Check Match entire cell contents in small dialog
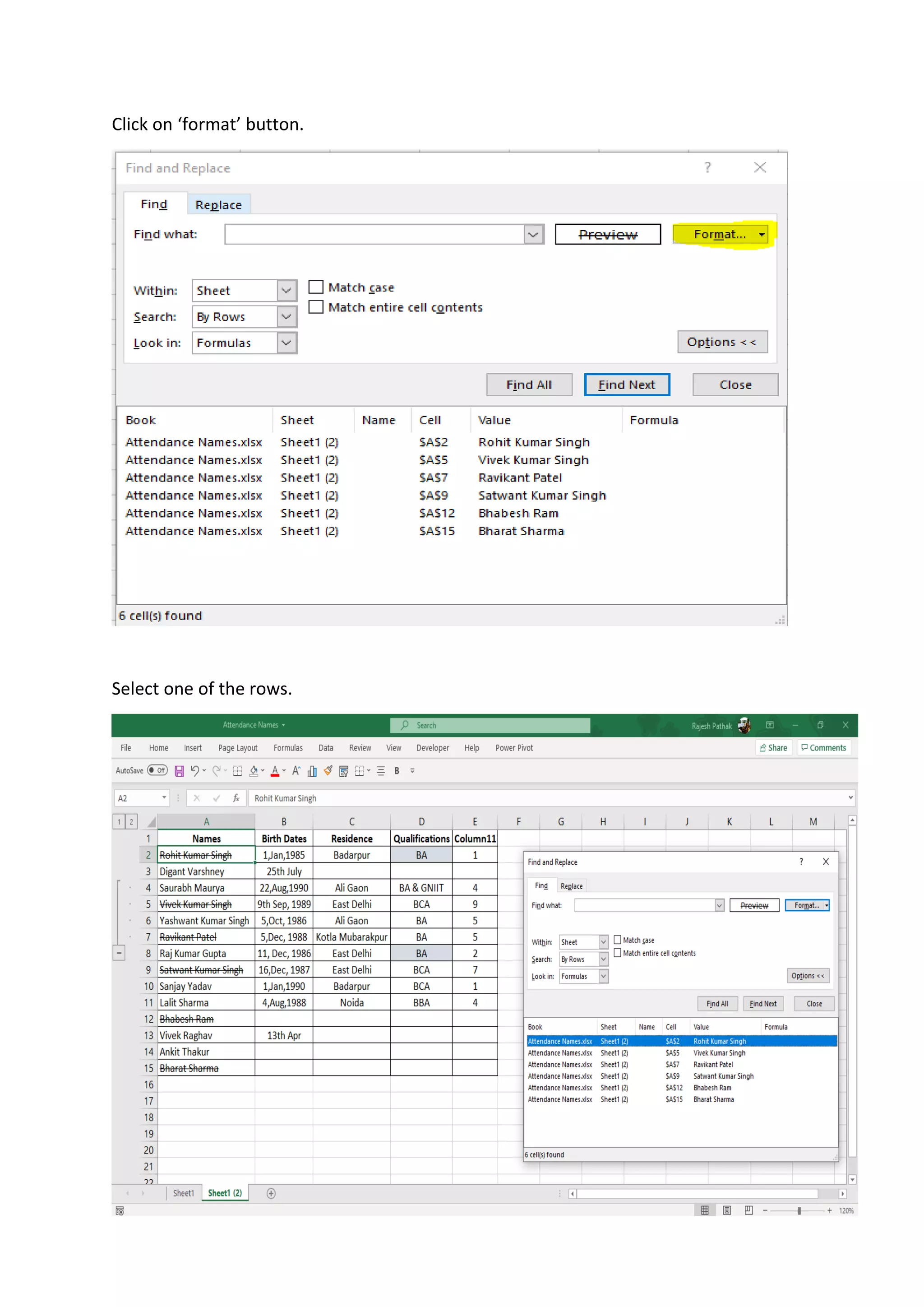The width and height of the screenshot is (924, 1307). point(617,953)
